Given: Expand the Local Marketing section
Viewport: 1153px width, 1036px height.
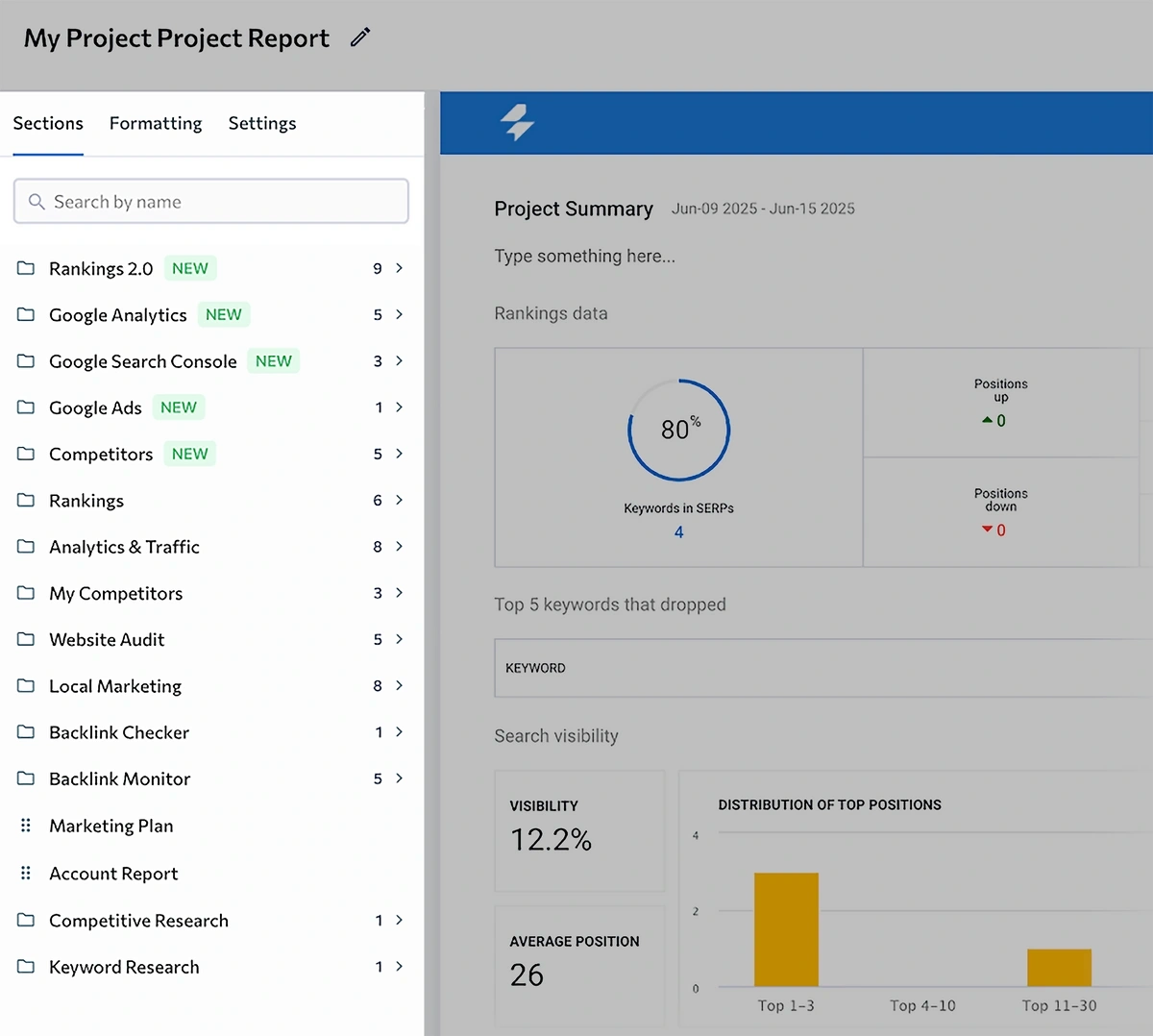Looking at the screenshot, I should (399, 685).
